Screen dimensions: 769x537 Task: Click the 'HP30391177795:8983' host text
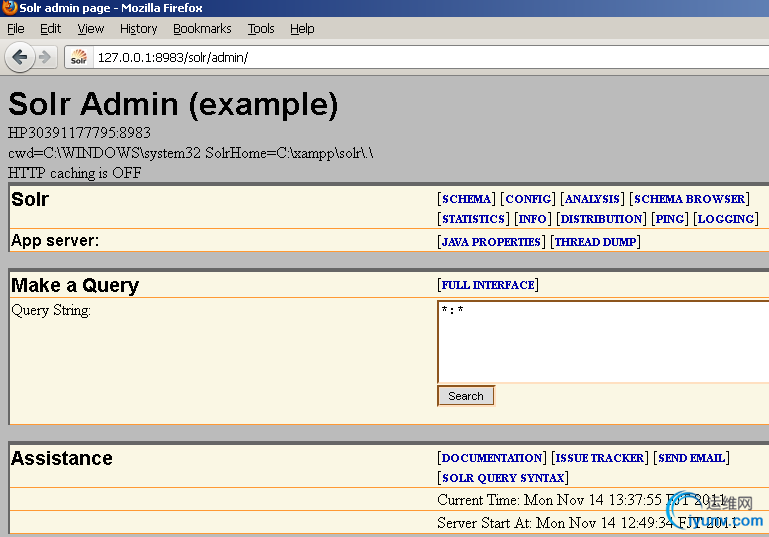pos(79,133)
